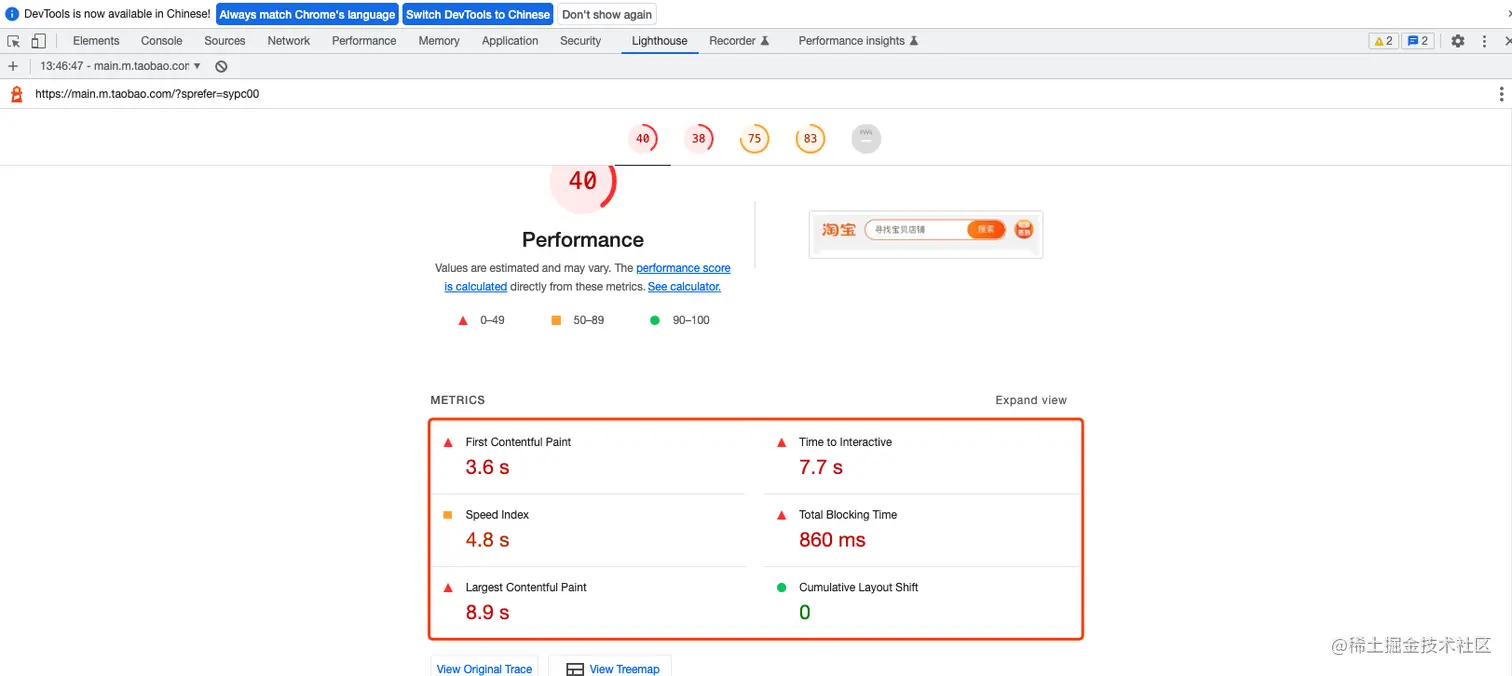This screenshot has width=1512, height=676.
Task: Open the Sources tab
Action: pos(224,41)
